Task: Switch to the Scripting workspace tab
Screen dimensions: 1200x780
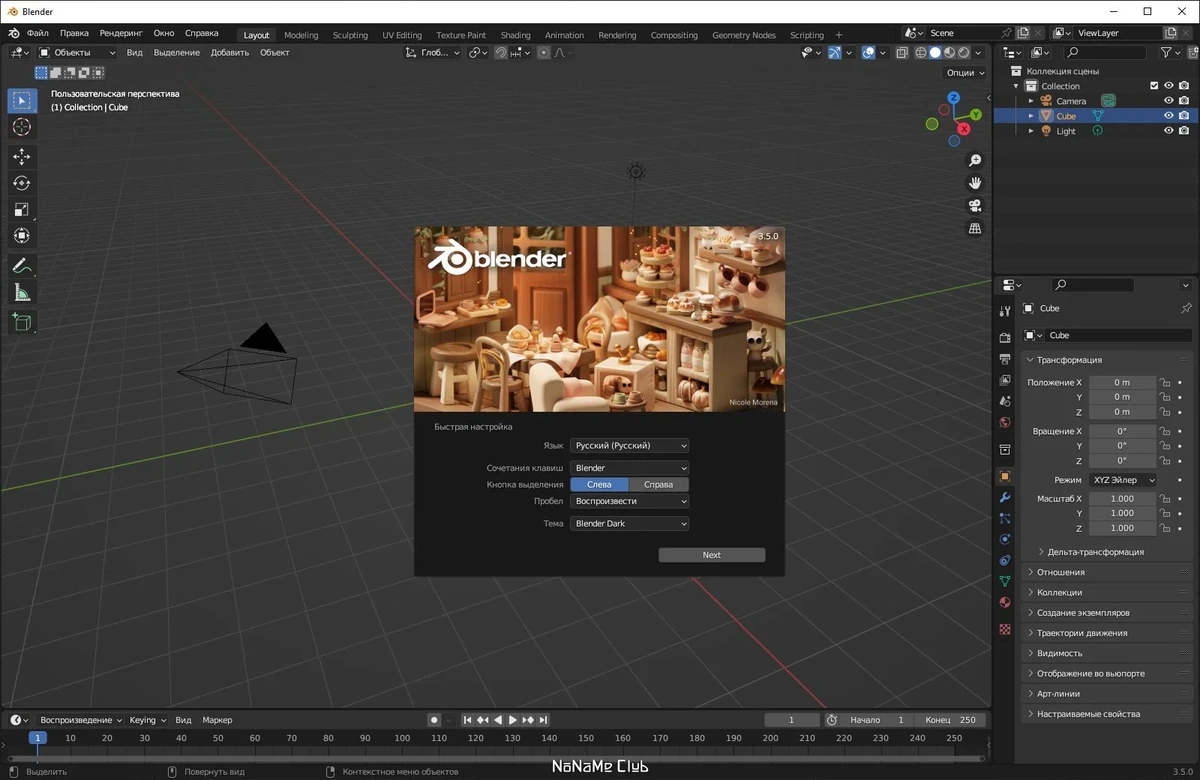Action: pos(807,35)
